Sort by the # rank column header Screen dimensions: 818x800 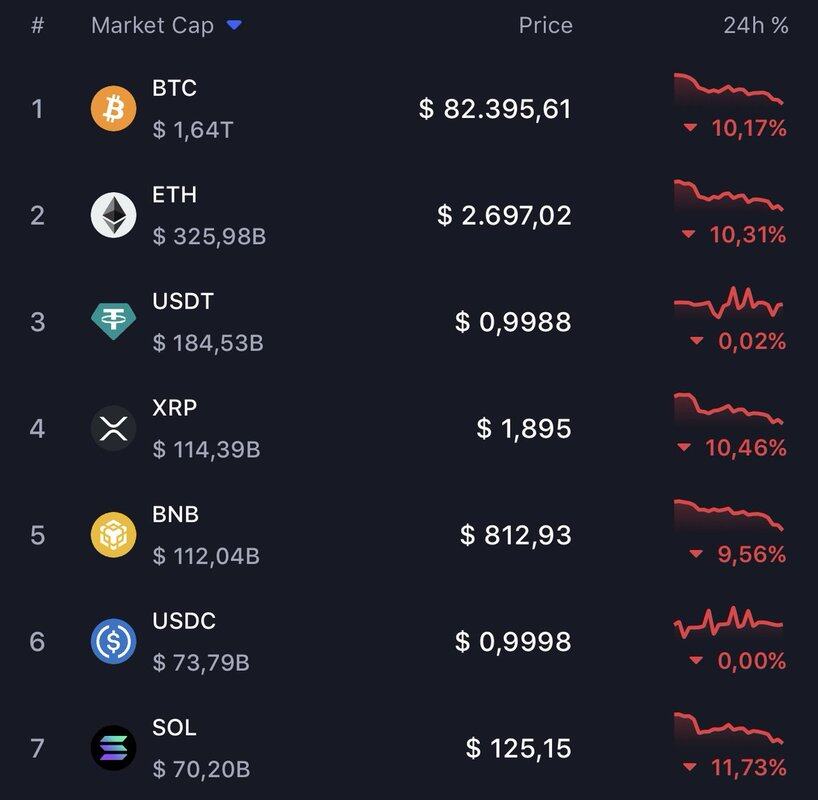37,26
